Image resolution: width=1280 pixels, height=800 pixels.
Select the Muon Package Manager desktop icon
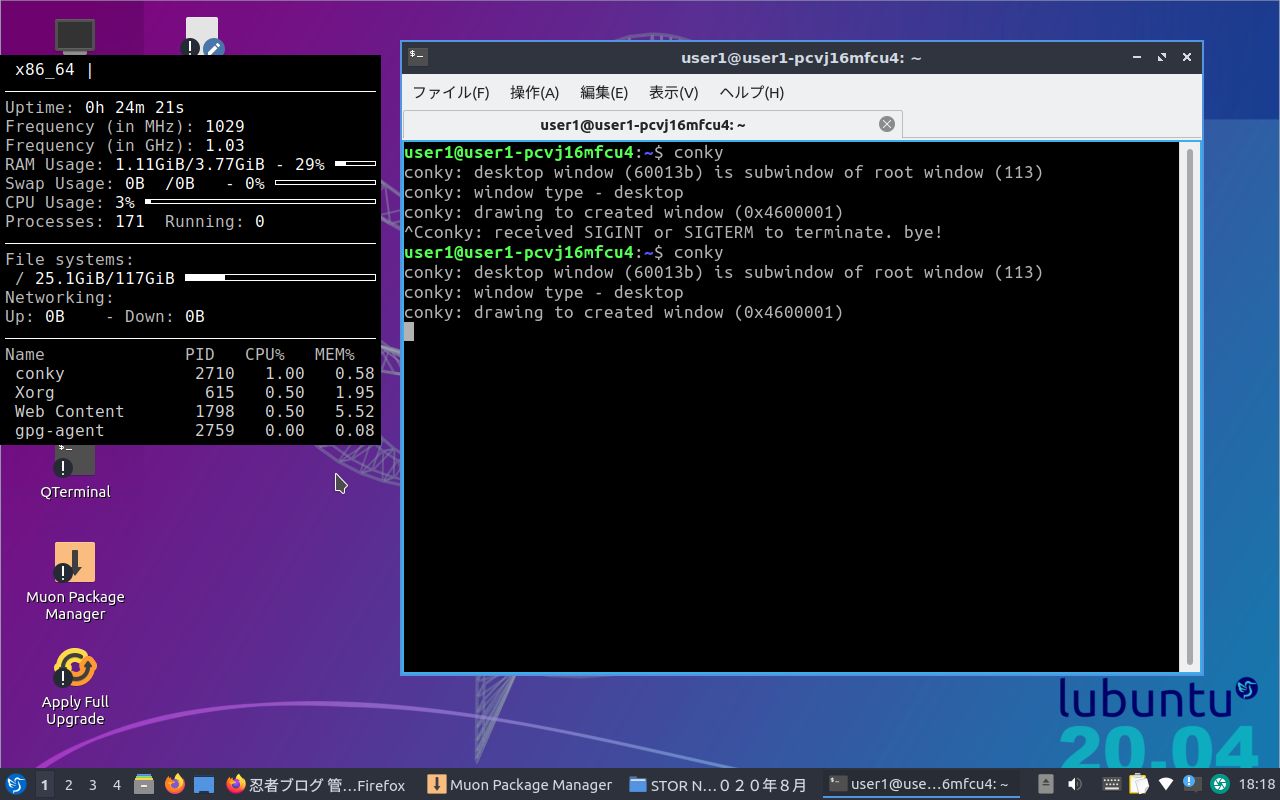pos(75,582)
